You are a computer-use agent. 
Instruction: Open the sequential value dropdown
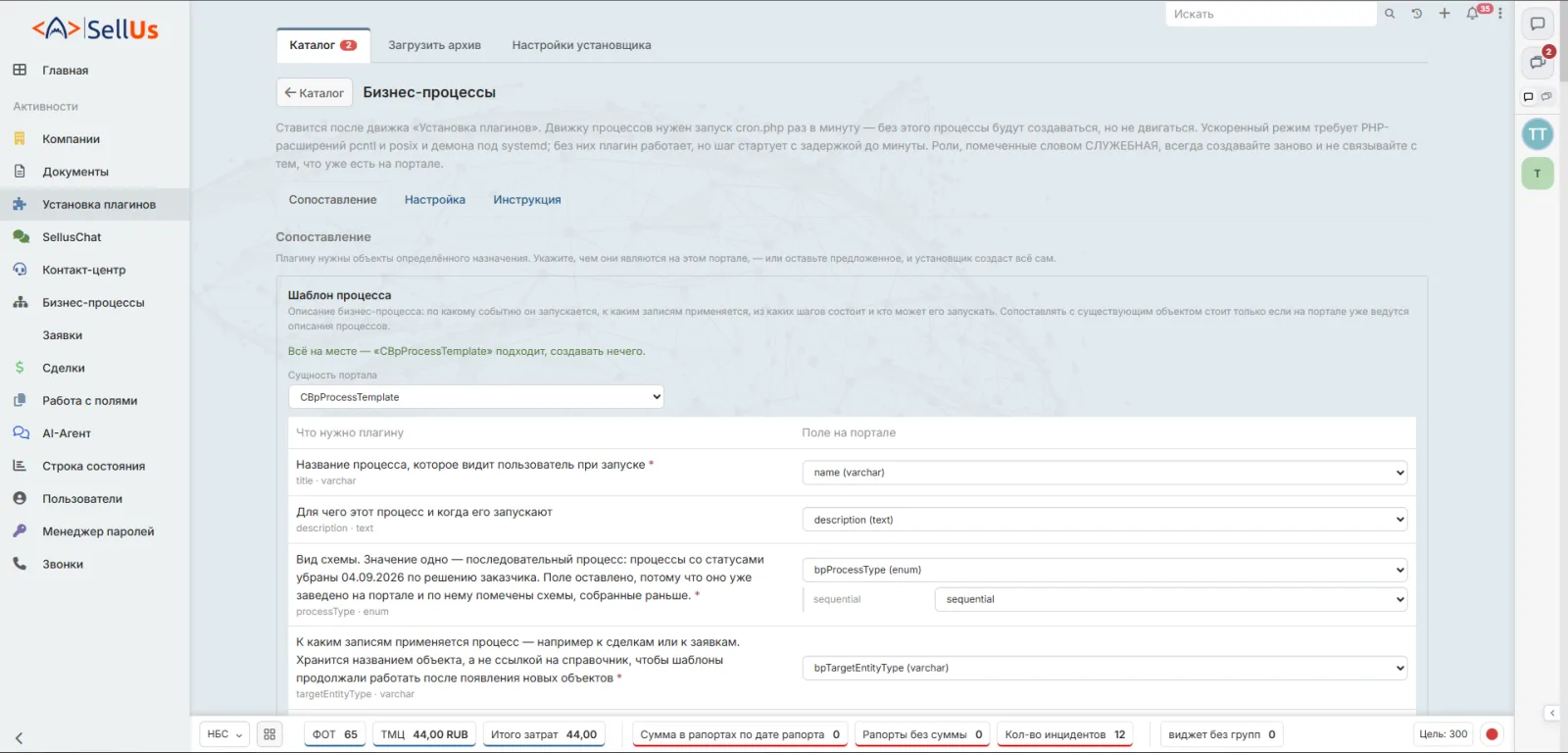click(1171, 599)
